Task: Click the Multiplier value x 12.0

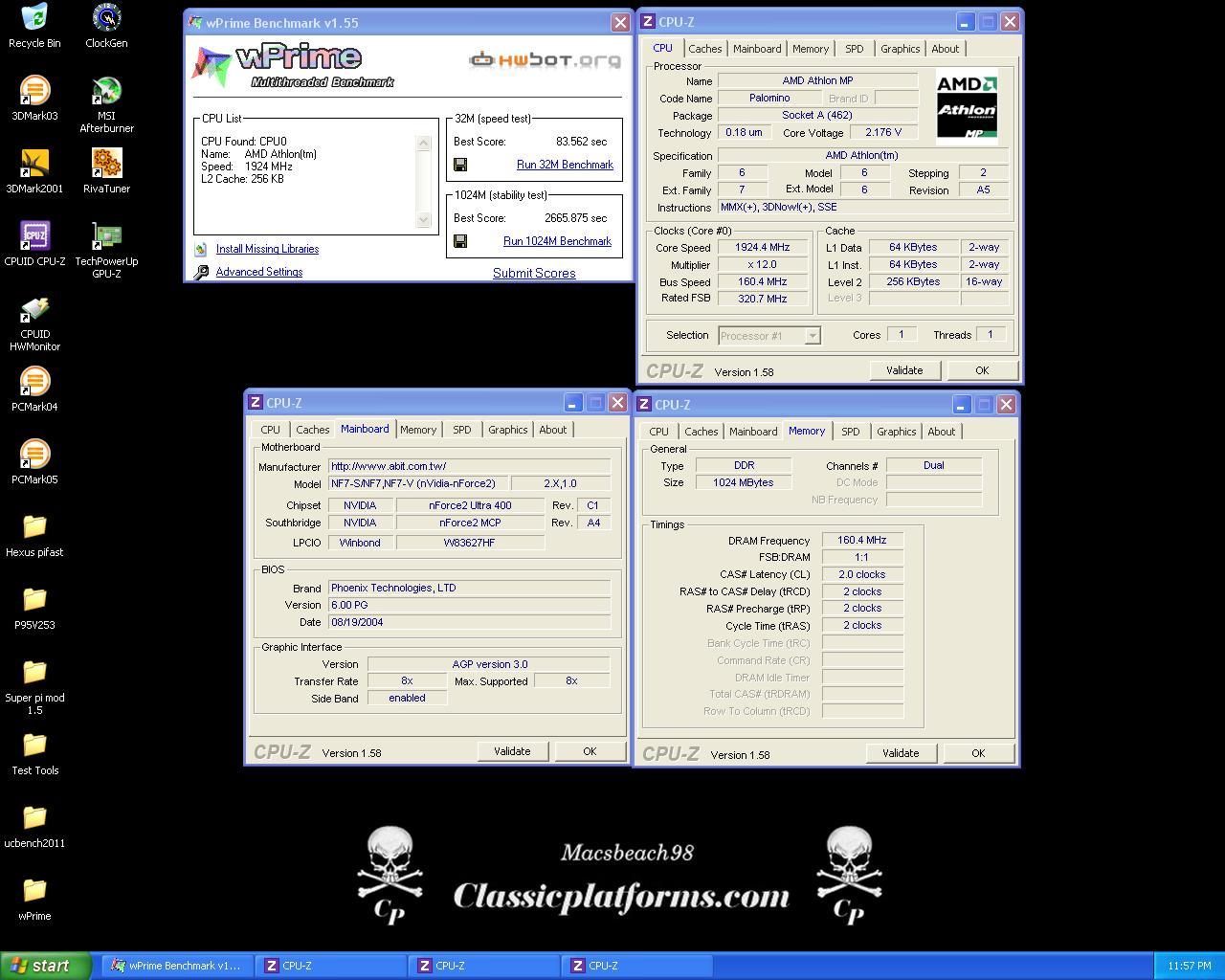Action: click(x=763, y=264)
